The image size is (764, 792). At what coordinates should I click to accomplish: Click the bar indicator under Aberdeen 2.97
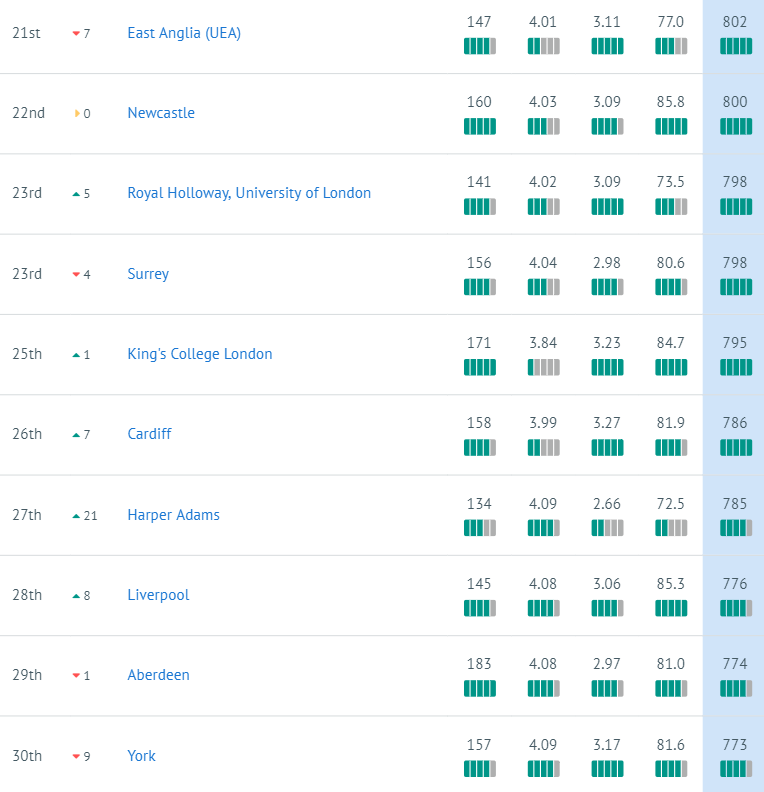click(x=607, y=688)
